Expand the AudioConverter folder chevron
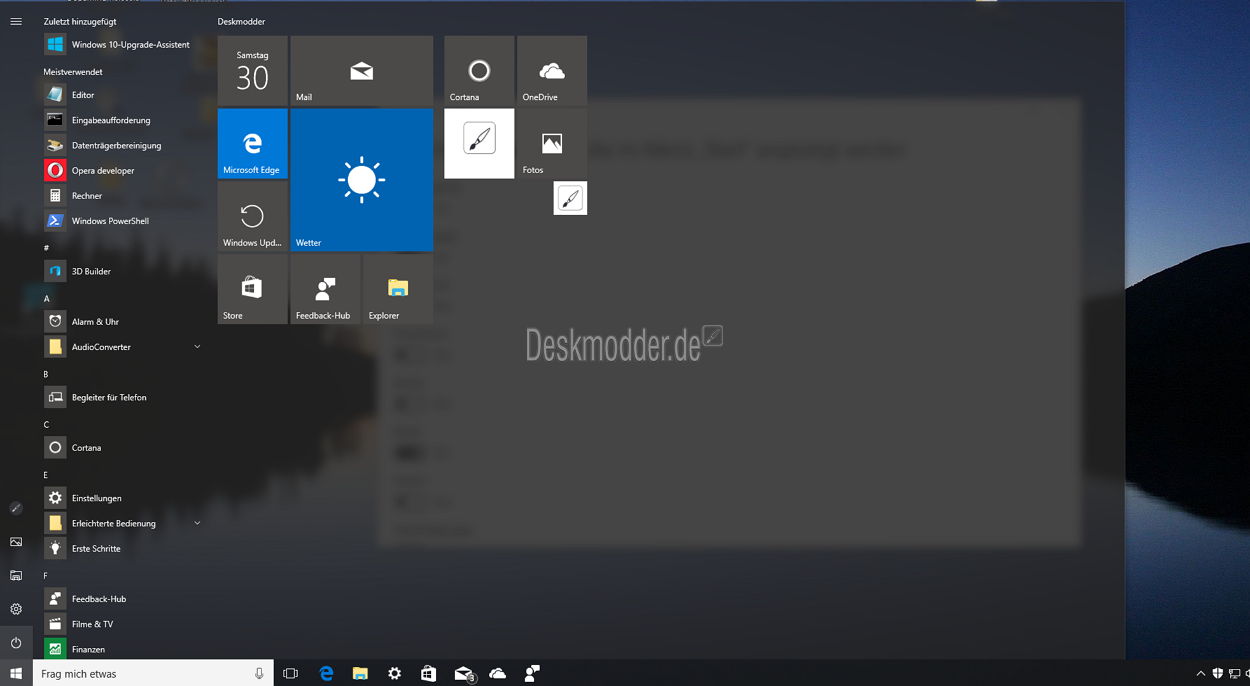This screenshot has width=1250, height=686. tap(197, 347)
